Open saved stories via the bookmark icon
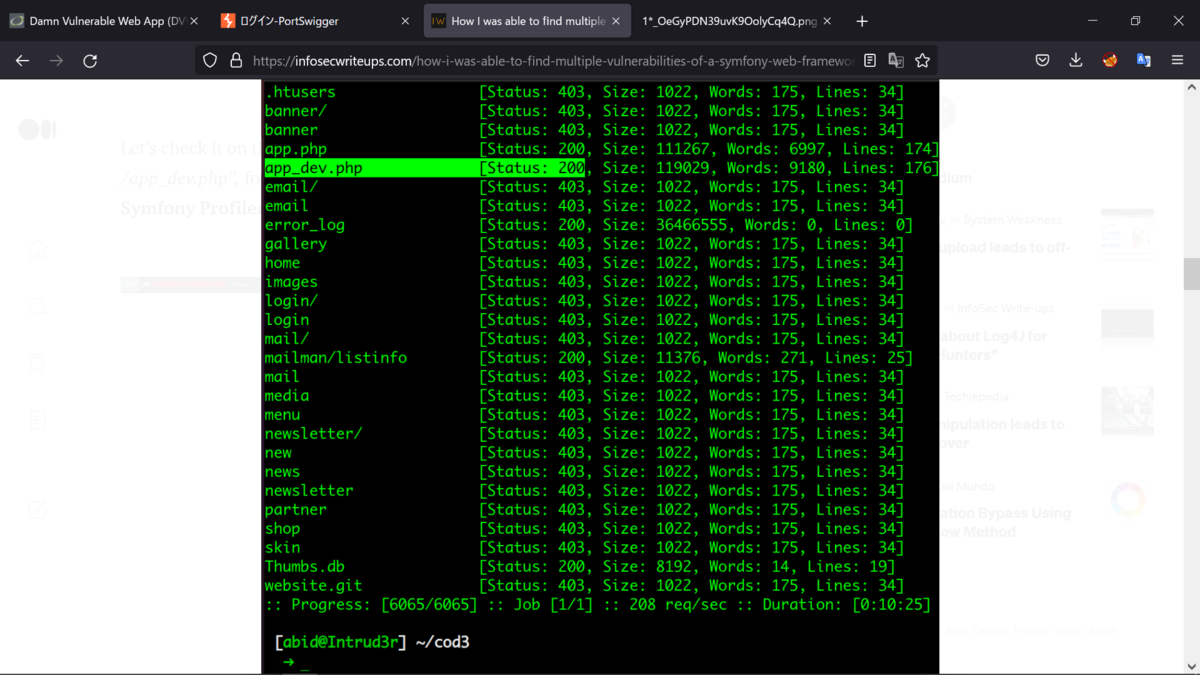Viewport: 1200px width, 675px height. click(x=37, y=363)
